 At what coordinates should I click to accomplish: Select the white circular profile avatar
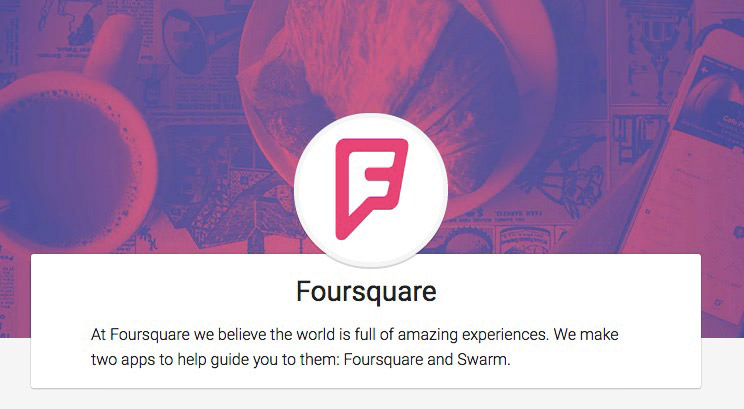371,190
